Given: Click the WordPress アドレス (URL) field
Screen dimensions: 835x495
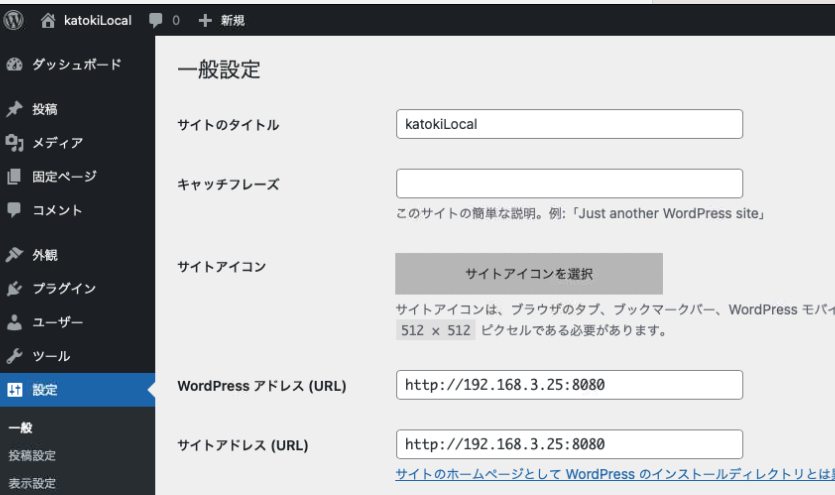Looking at the screenshot, I should click(x=569, y=385).
